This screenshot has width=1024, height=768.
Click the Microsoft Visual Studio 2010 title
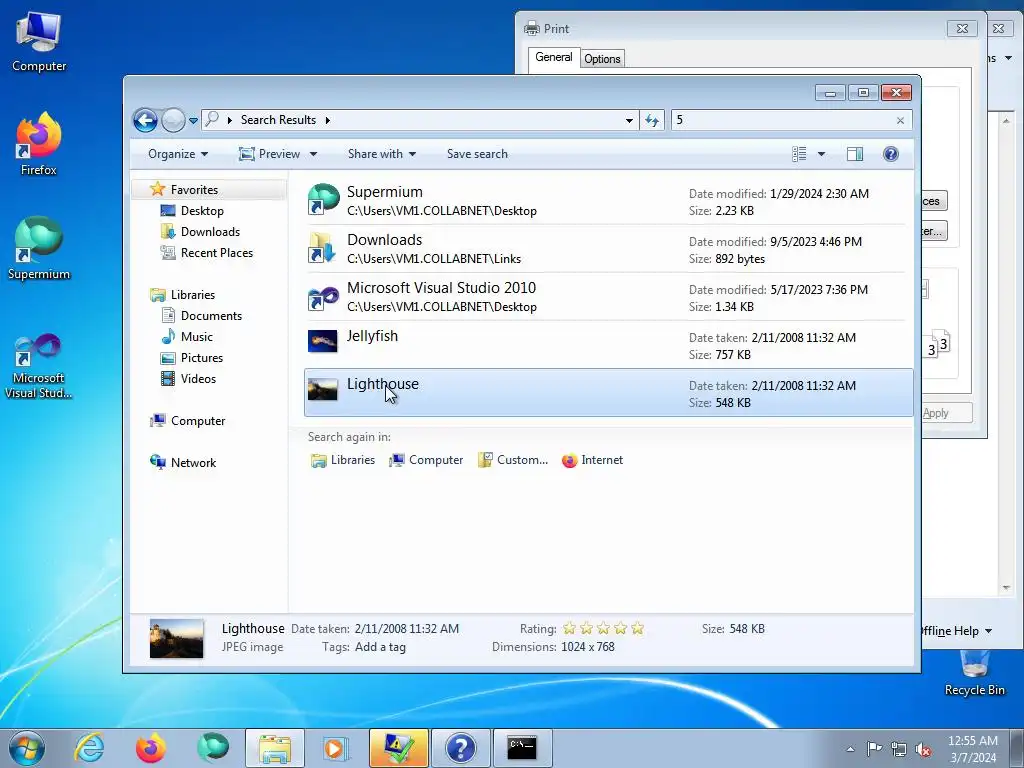click(441, 288)
